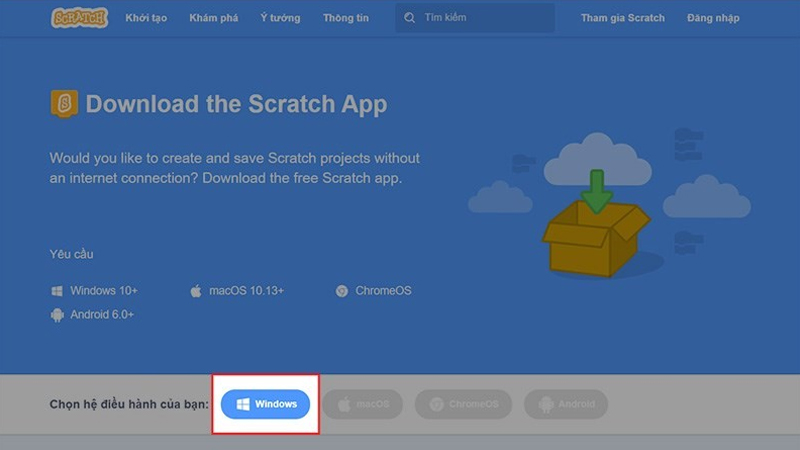This screenshot has width=800, height=450.
Task: Open the Ý tưởng menu item
Action: pyautogui.click(x=280, y=18)
